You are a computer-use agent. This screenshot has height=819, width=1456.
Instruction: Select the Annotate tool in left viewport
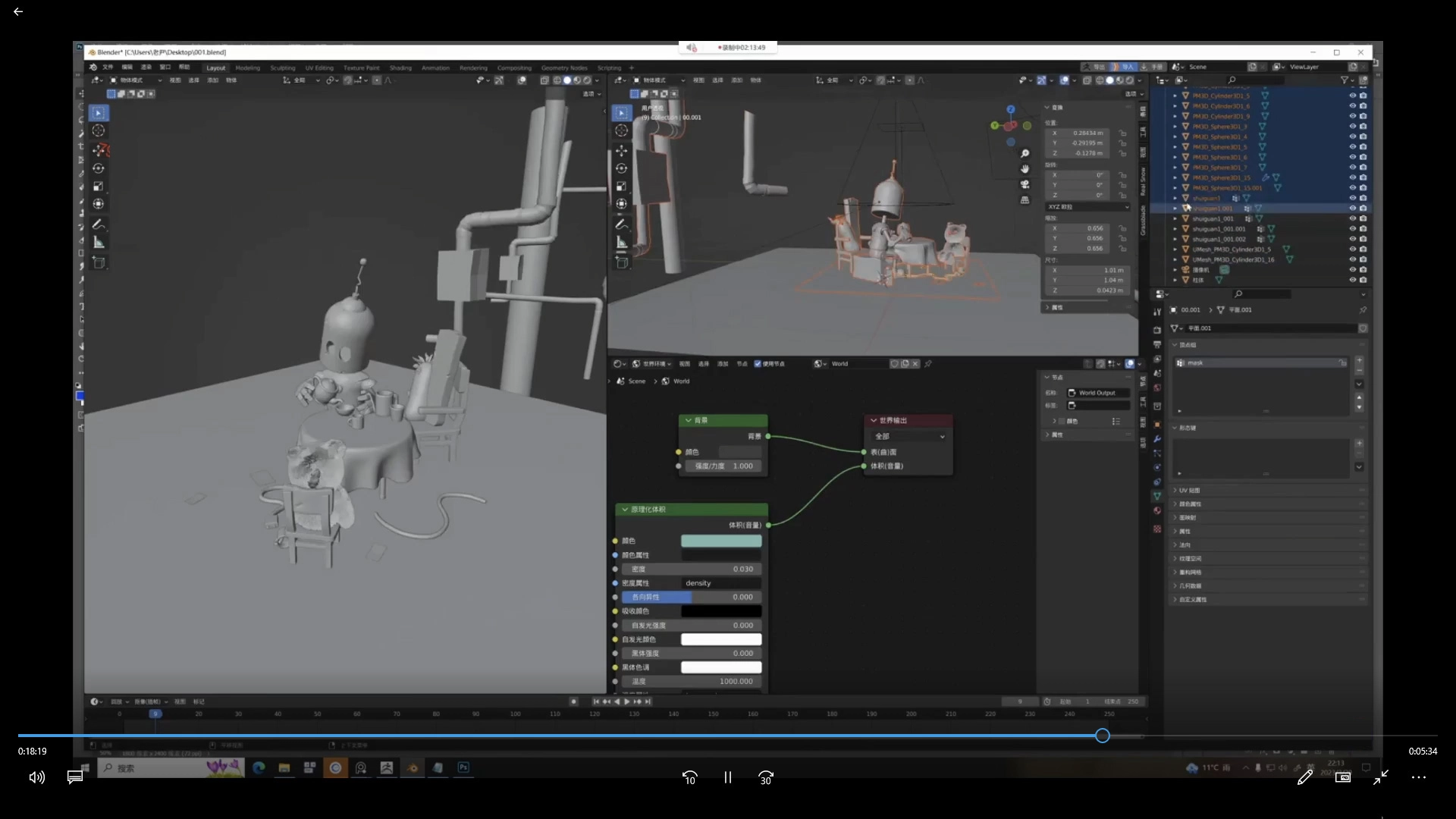pos(99,224)
